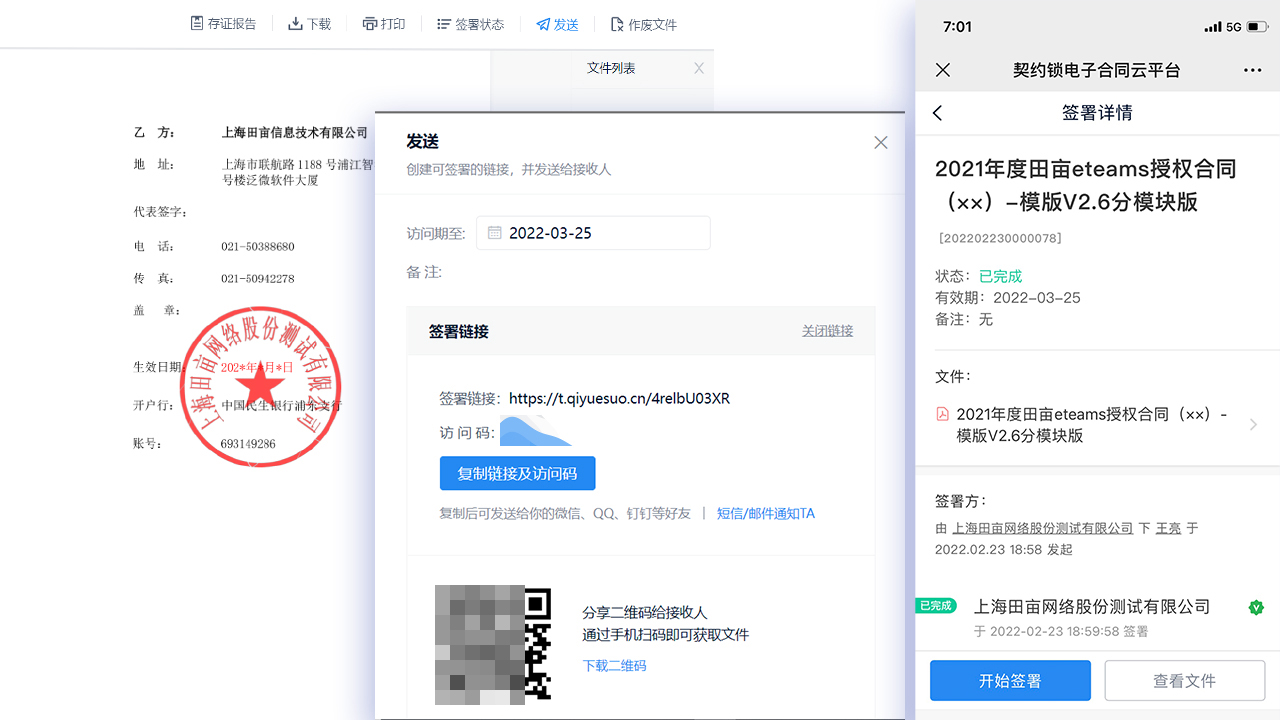1280x720 pixels.
Task: Click 上海田亩网络股份测试有限公司 initiator link
Action: pos(1042,528)
